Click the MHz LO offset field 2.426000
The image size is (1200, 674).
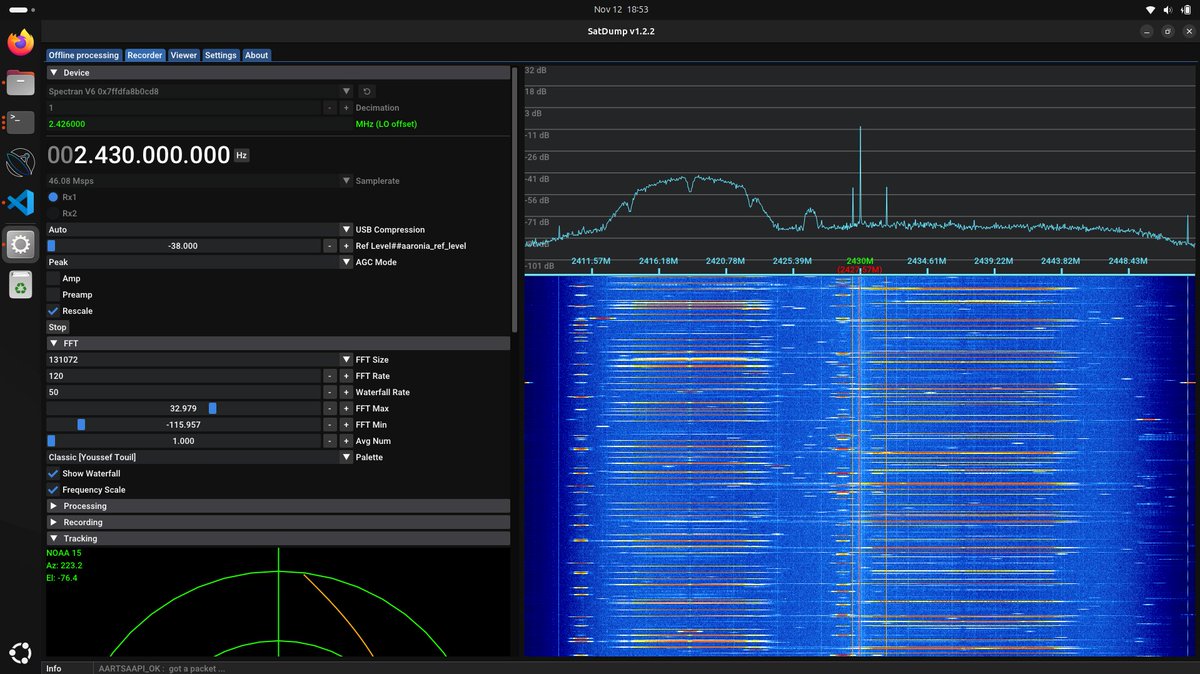point(200,124)
